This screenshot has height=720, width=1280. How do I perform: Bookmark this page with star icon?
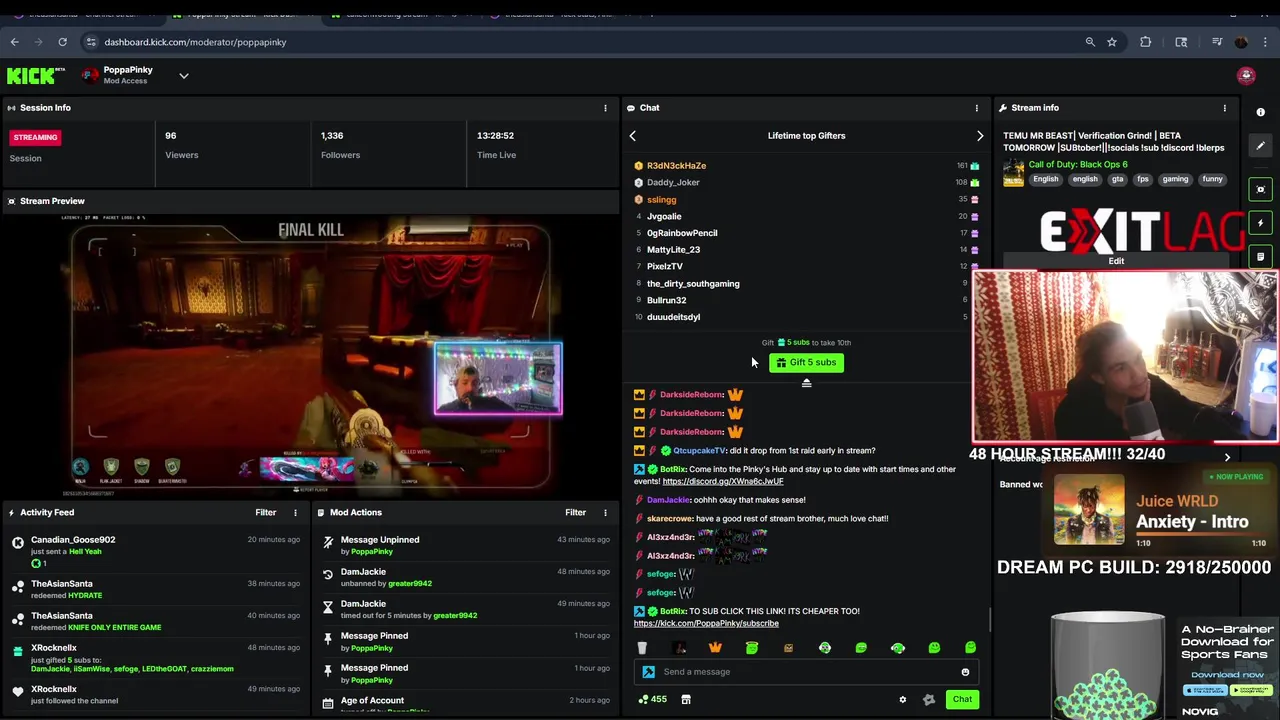1111,42
